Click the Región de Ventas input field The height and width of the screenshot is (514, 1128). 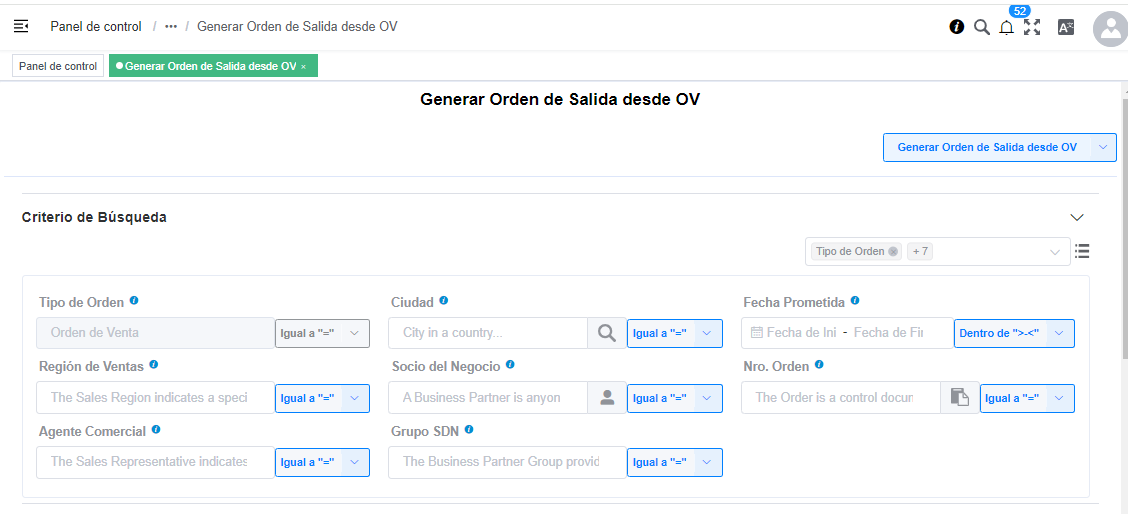[155, 398]
